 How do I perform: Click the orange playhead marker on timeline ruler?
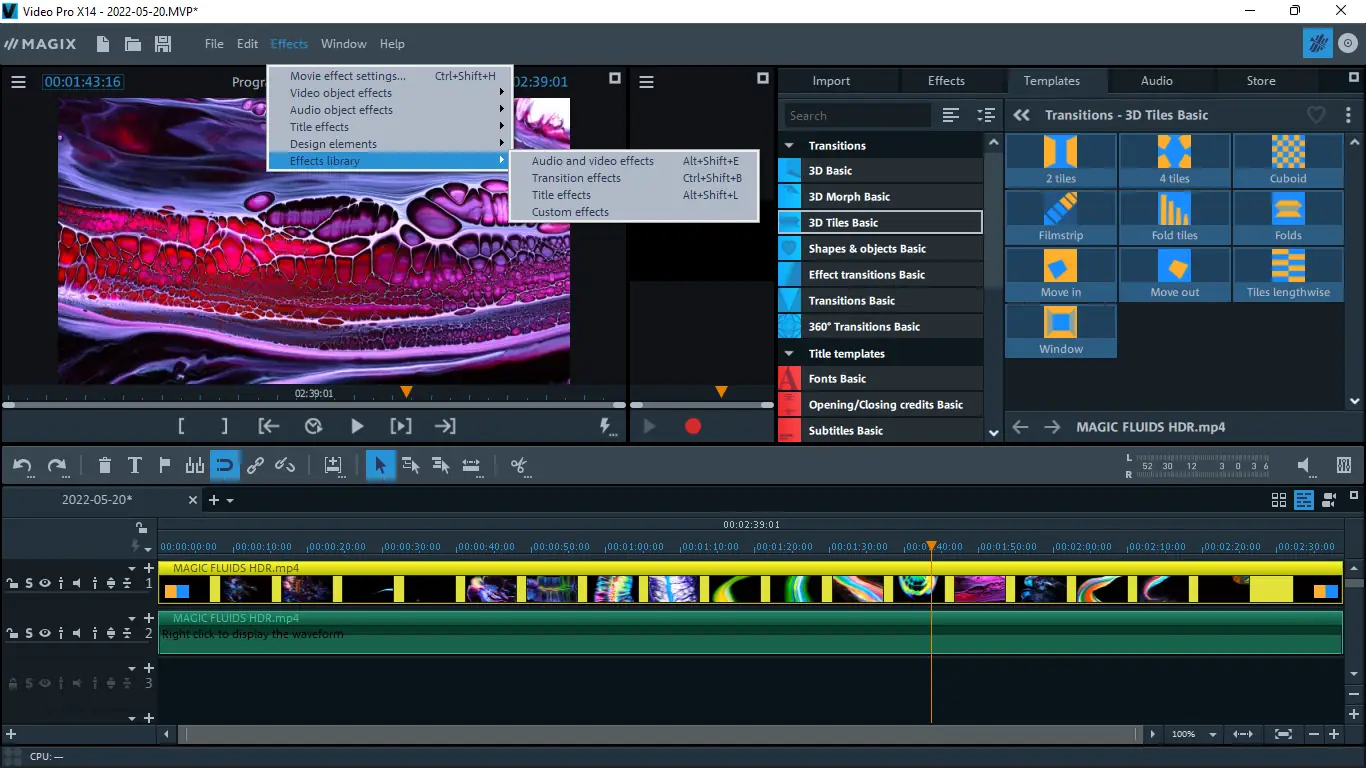pos(931,546)
